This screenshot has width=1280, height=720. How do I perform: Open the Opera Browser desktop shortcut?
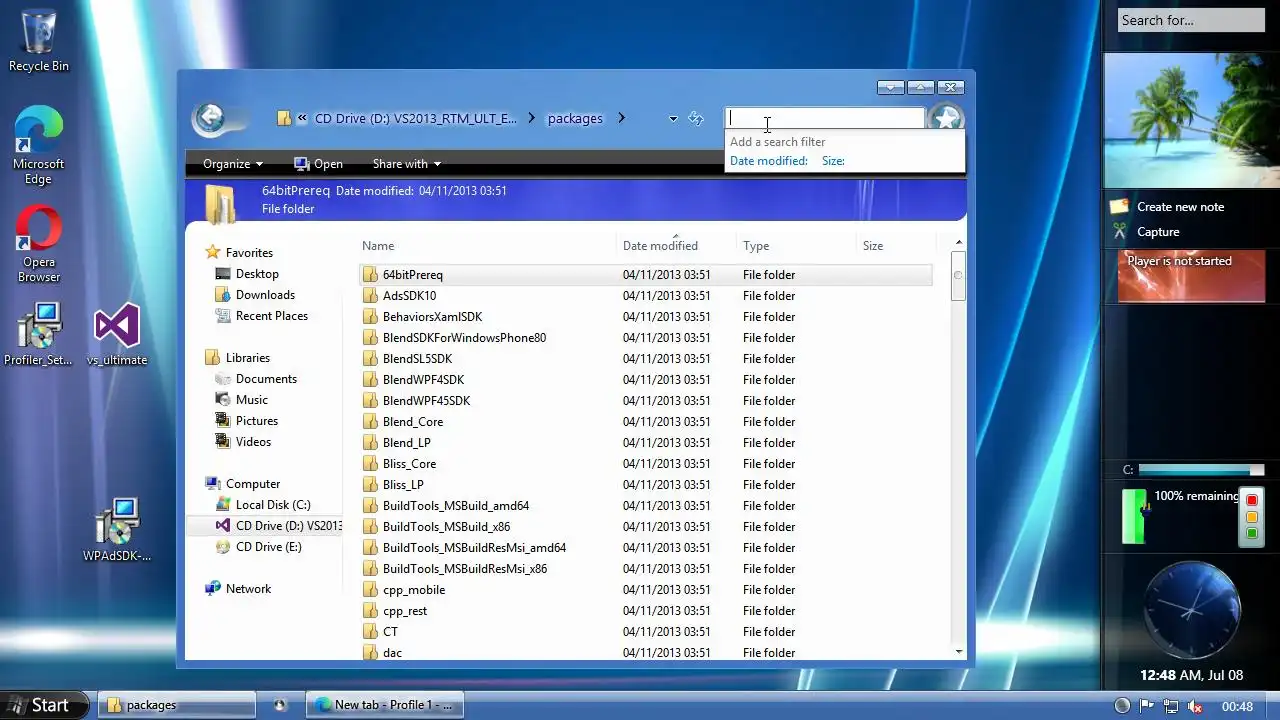39,244
